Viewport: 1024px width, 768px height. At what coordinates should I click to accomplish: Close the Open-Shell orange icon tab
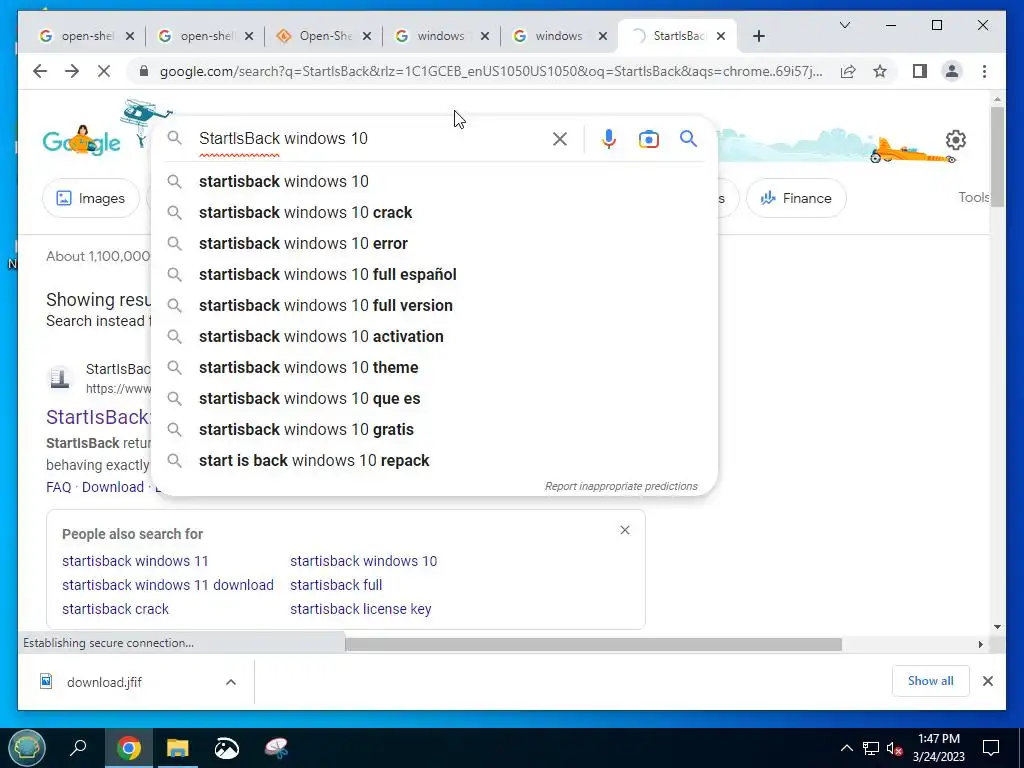point(367,36)
